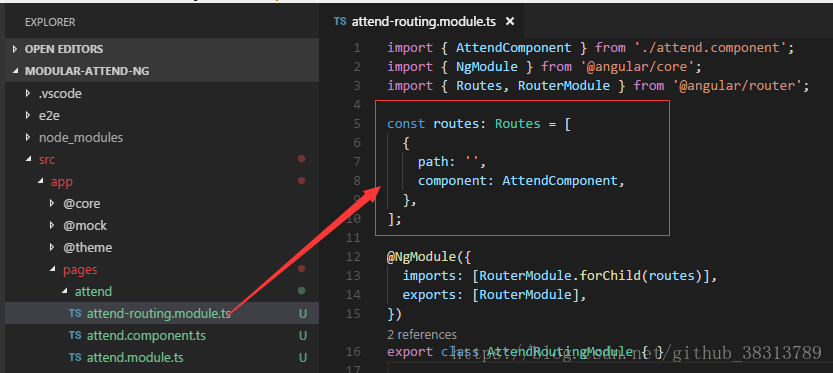
Task: Close the attend-routing.module.ts editor tab
Action: click(x=509, y=21)
